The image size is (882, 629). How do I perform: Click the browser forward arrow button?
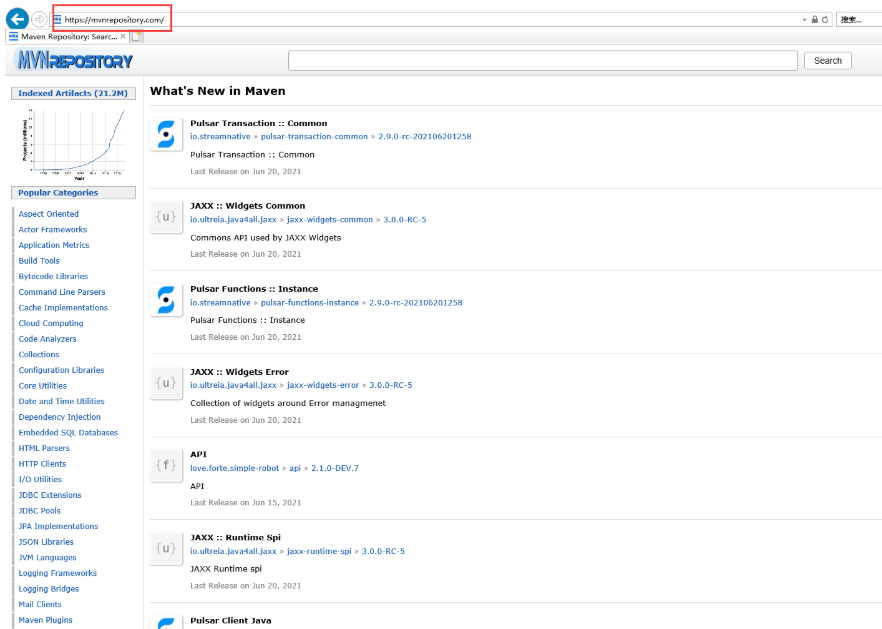pos(39,20)
